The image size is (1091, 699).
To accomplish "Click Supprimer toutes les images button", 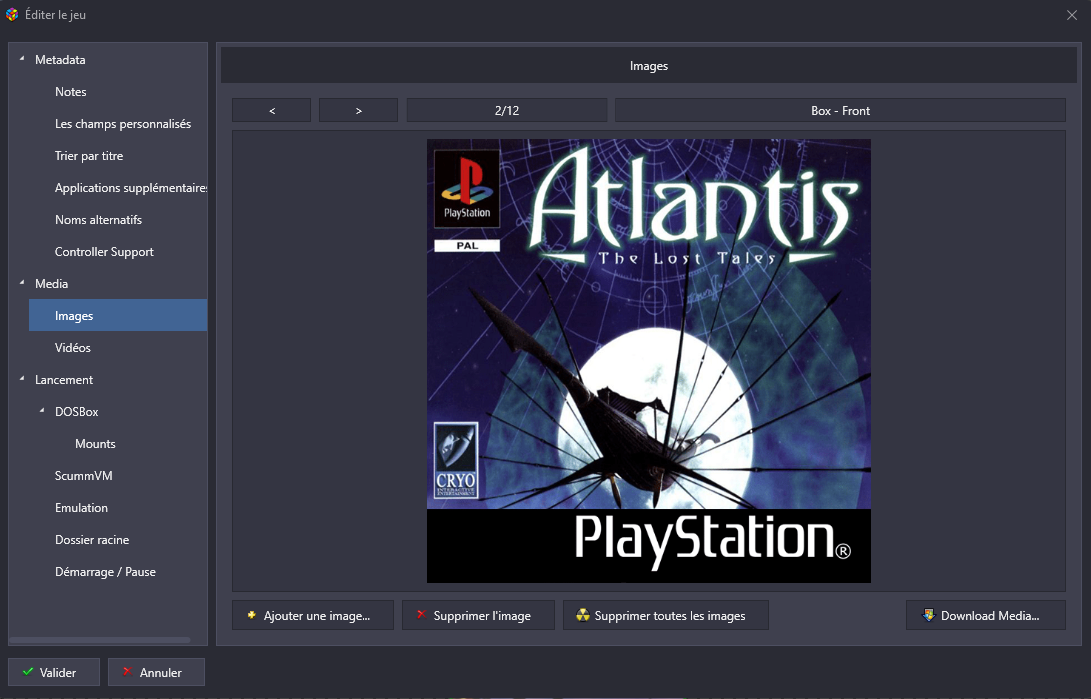I will point(666,615).
